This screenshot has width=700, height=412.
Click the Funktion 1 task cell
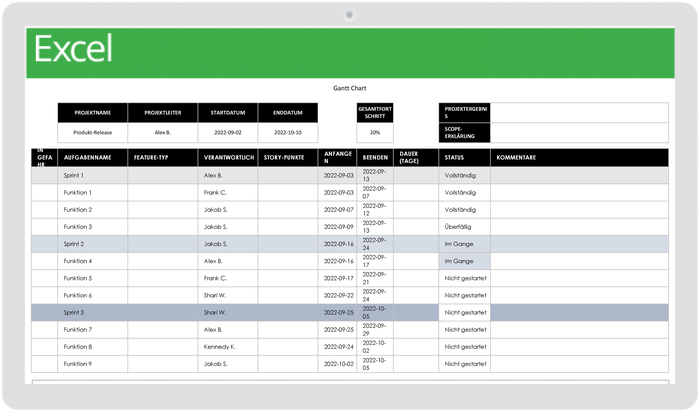tap(93, 193)
